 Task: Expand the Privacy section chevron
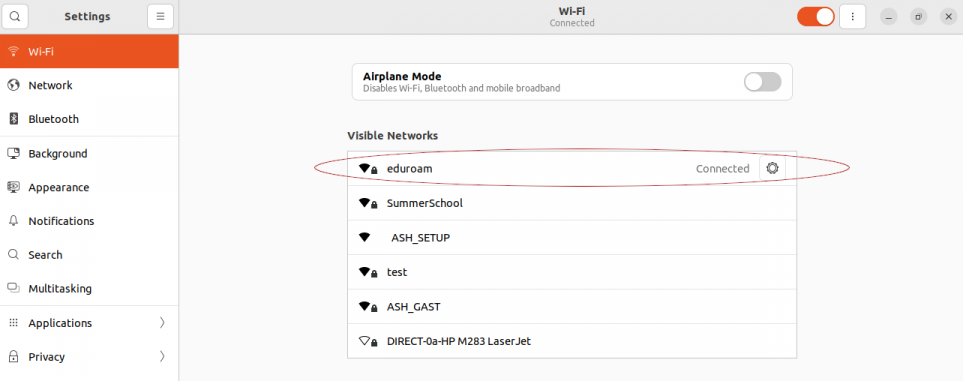pos(162,356)
